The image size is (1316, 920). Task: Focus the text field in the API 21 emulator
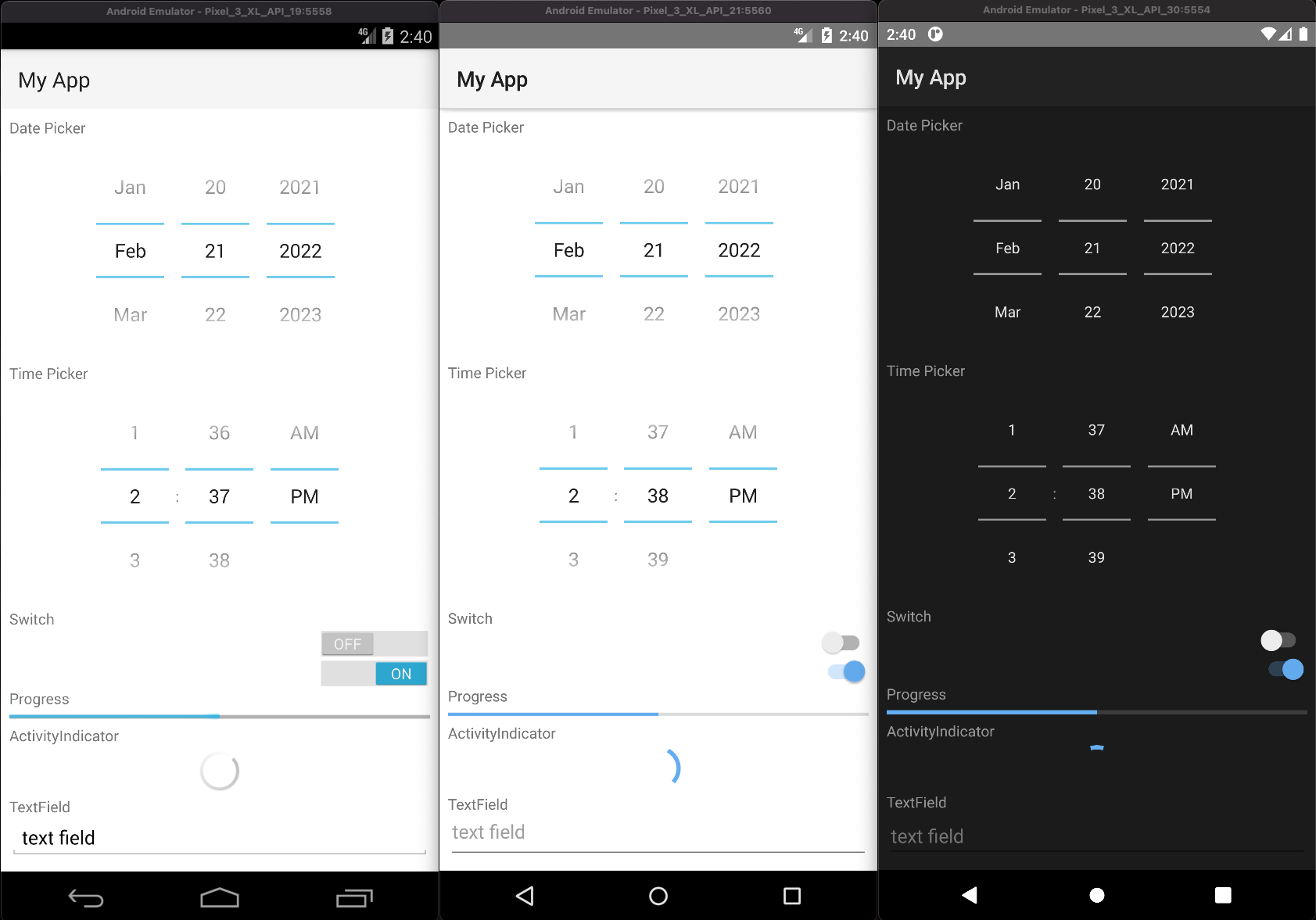click(x=658, y=833)
